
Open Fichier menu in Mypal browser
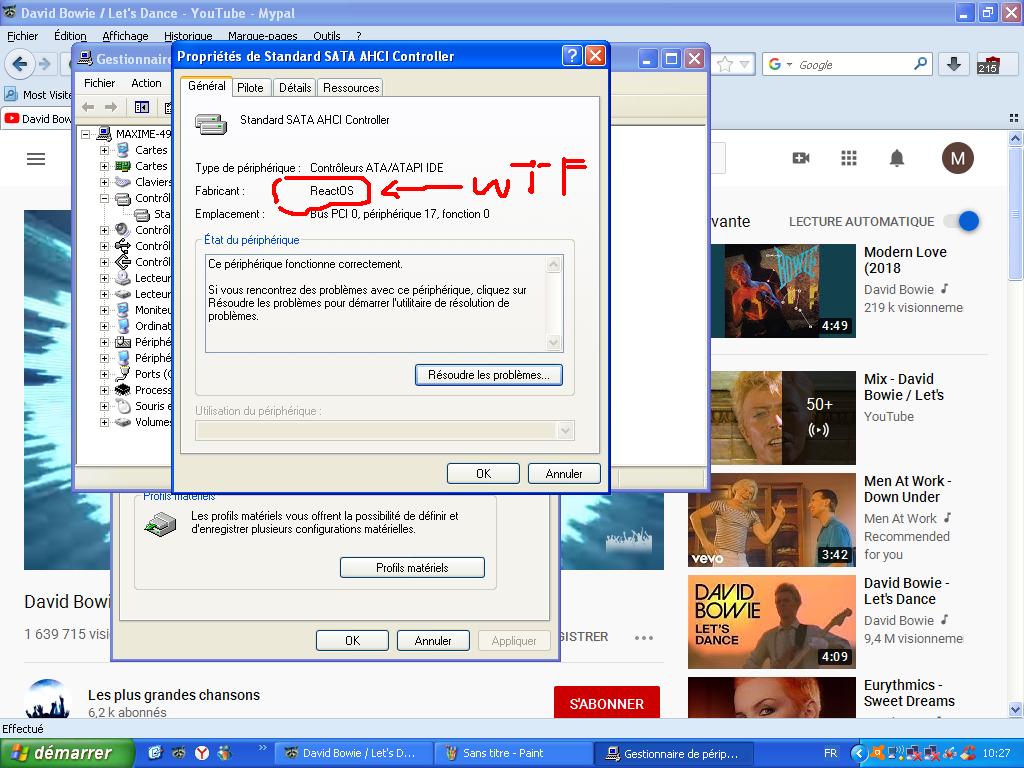pyautogui.click(x=22, y=36)
